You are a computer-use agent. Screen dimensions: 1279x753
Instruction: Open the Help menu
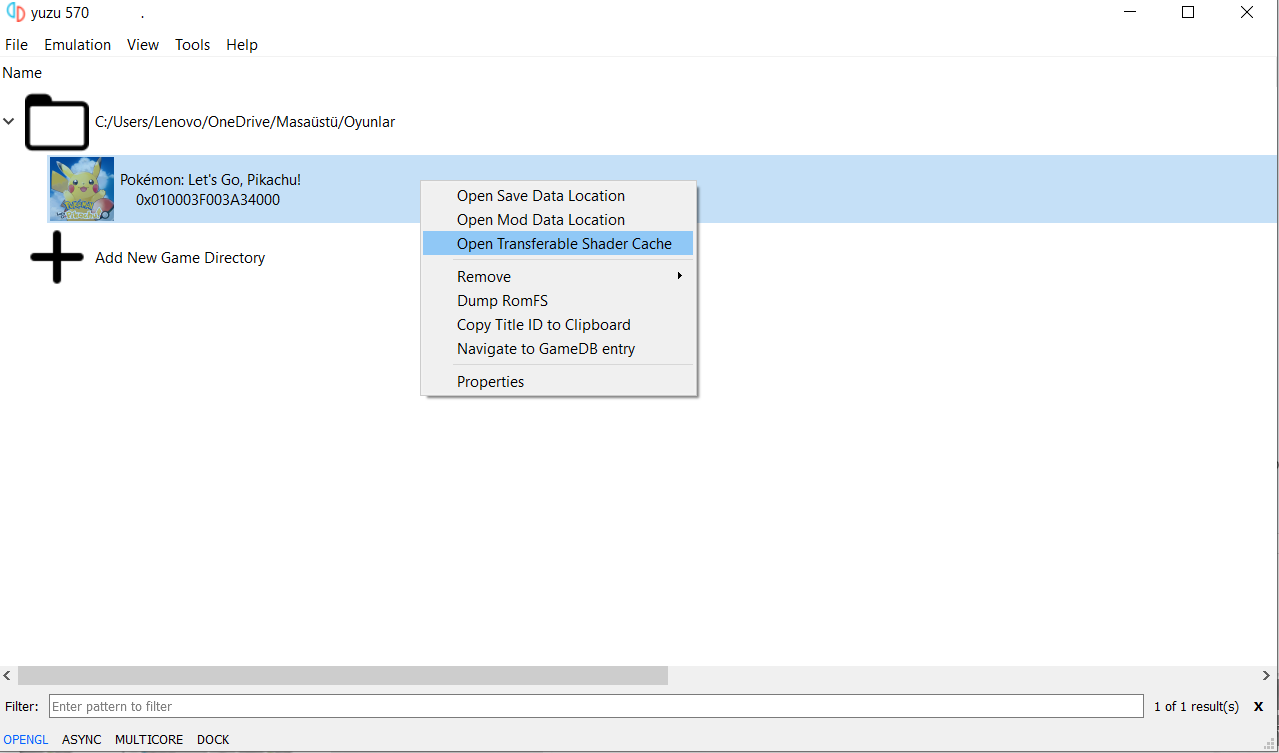tap(242, 45)
